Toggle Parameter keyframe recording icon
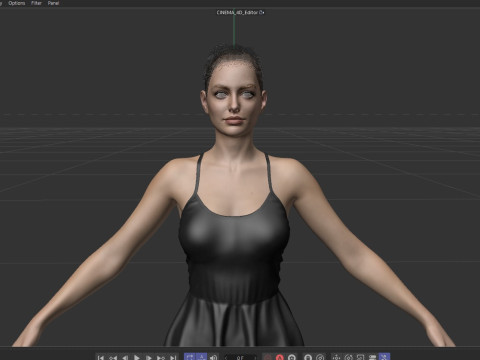The width and height of the screenshot is (480, 360). pyautogui.click(x=372, y=358)
